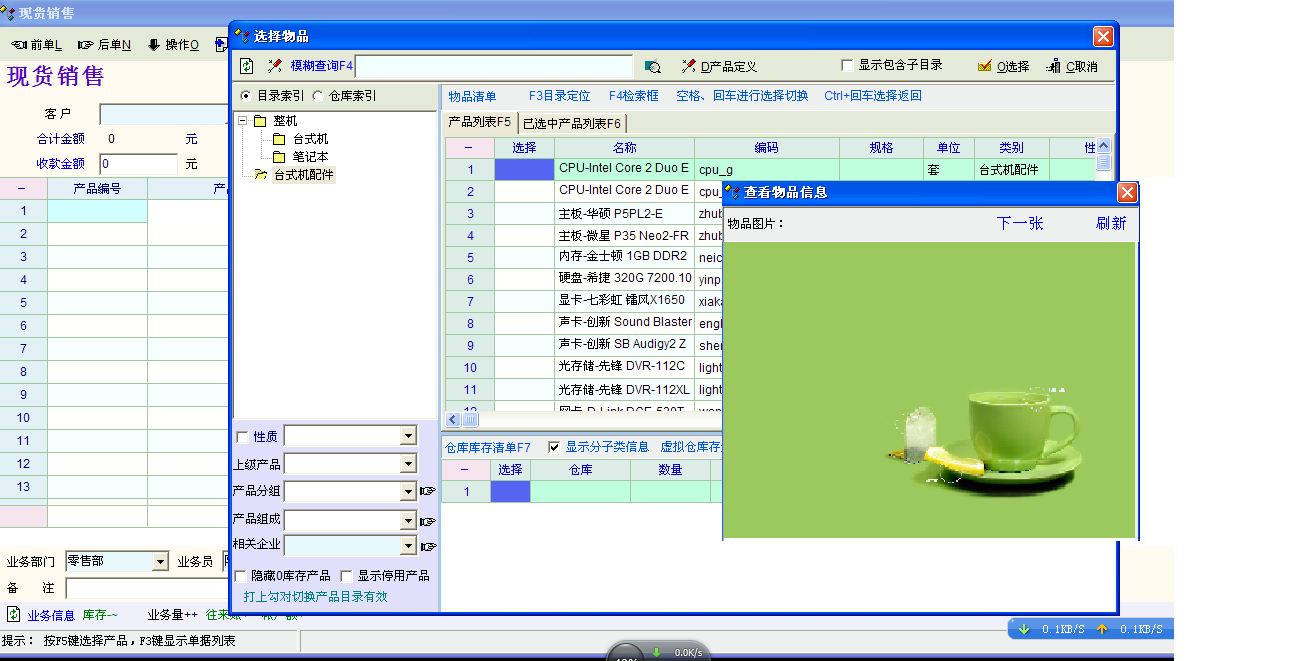Click the search magnifier icon after query field

coord(653,66)
